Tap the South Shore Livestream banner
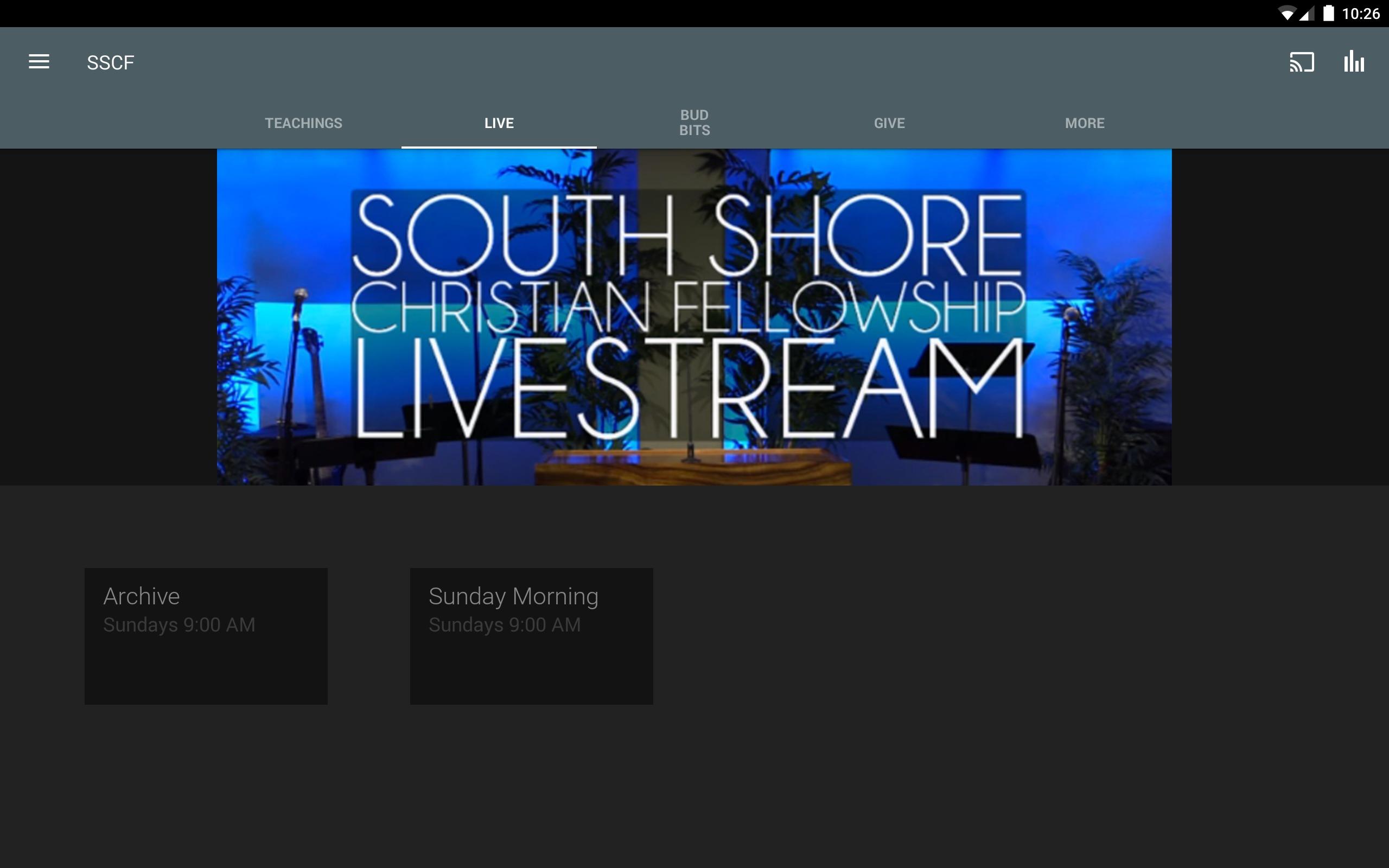1389x868 pixels. pyautogui.click(x=694, y=317)
